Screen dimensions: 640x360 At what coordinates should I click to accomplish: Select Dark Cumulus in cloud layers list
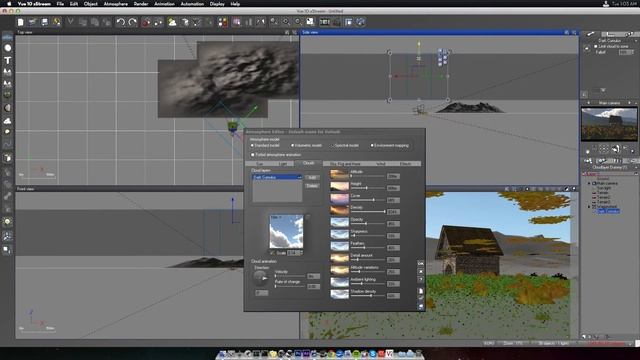coord(277,177)
